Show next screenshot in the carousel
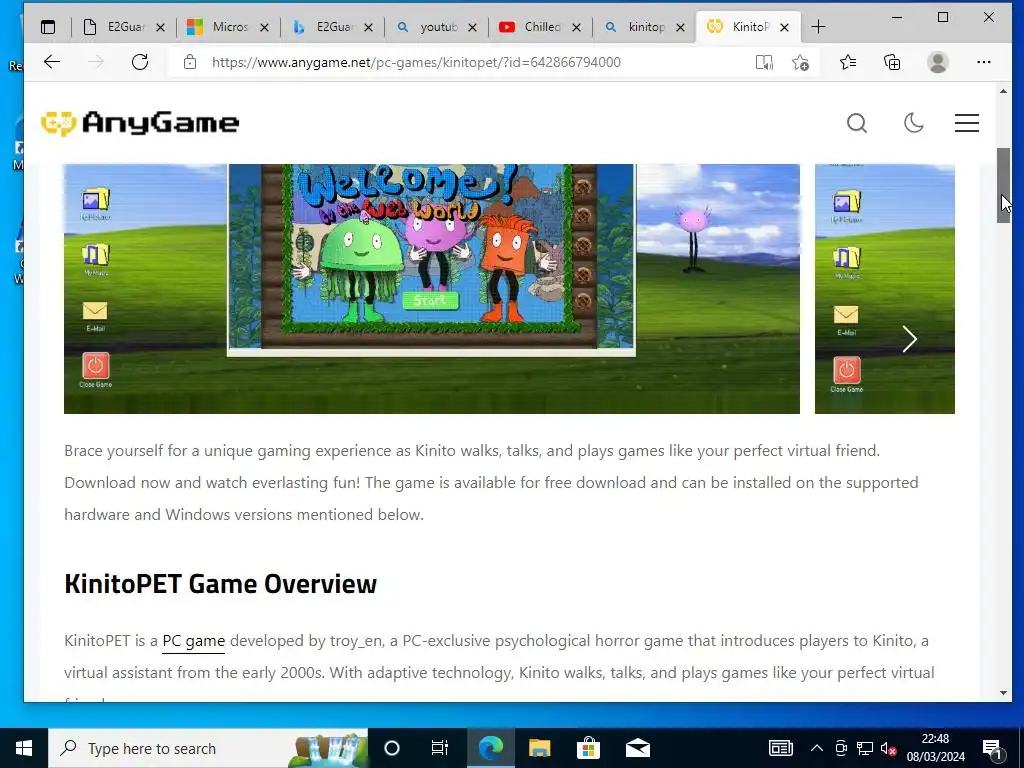The height and width of the screenshot is (768, 1024). [910, 339]
